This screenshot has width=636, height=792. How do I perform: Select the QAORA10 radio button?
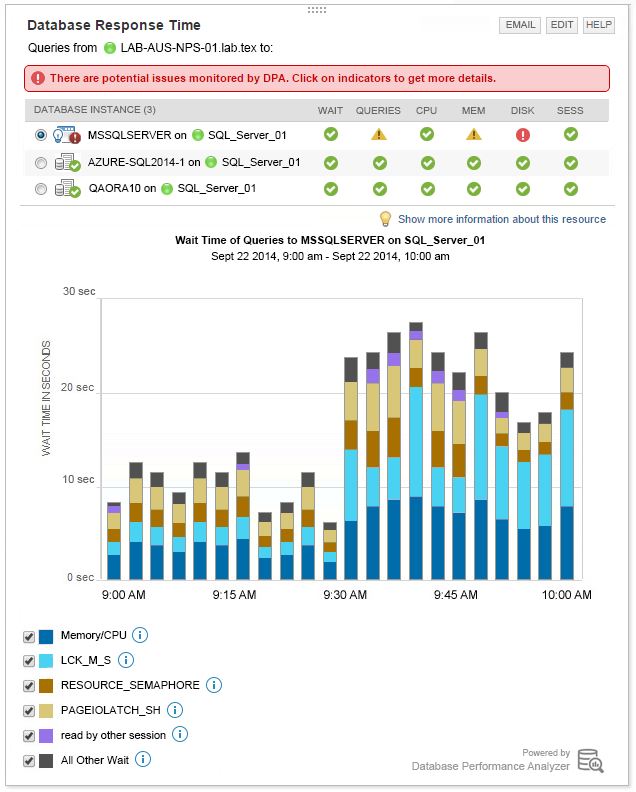pyautogui.click(x=41, y=189)
